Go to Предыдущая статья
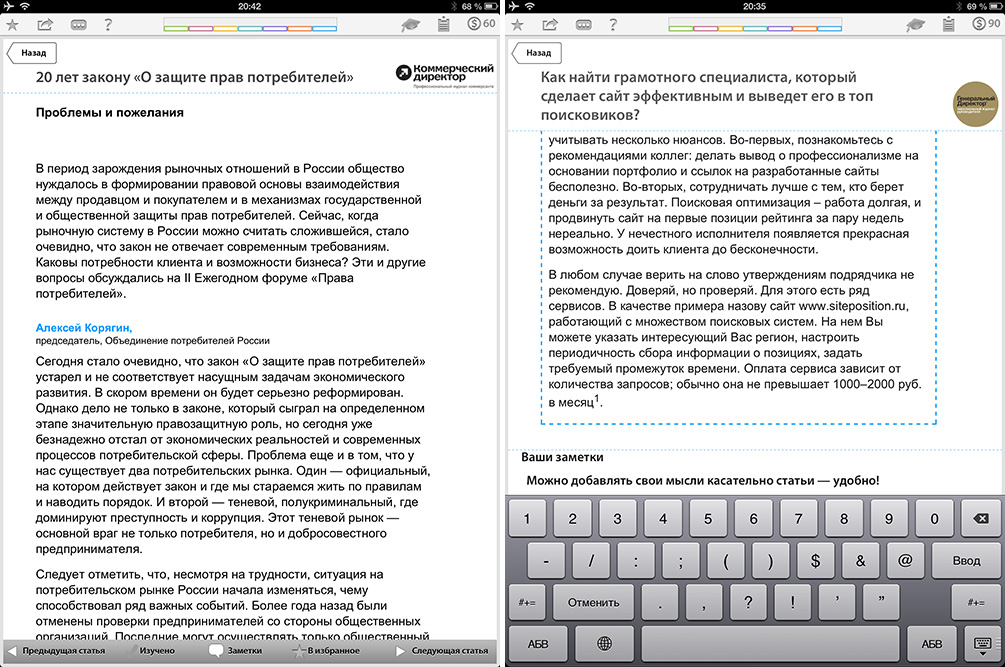Screen dimensions: 1005x667 pos(56,651)
